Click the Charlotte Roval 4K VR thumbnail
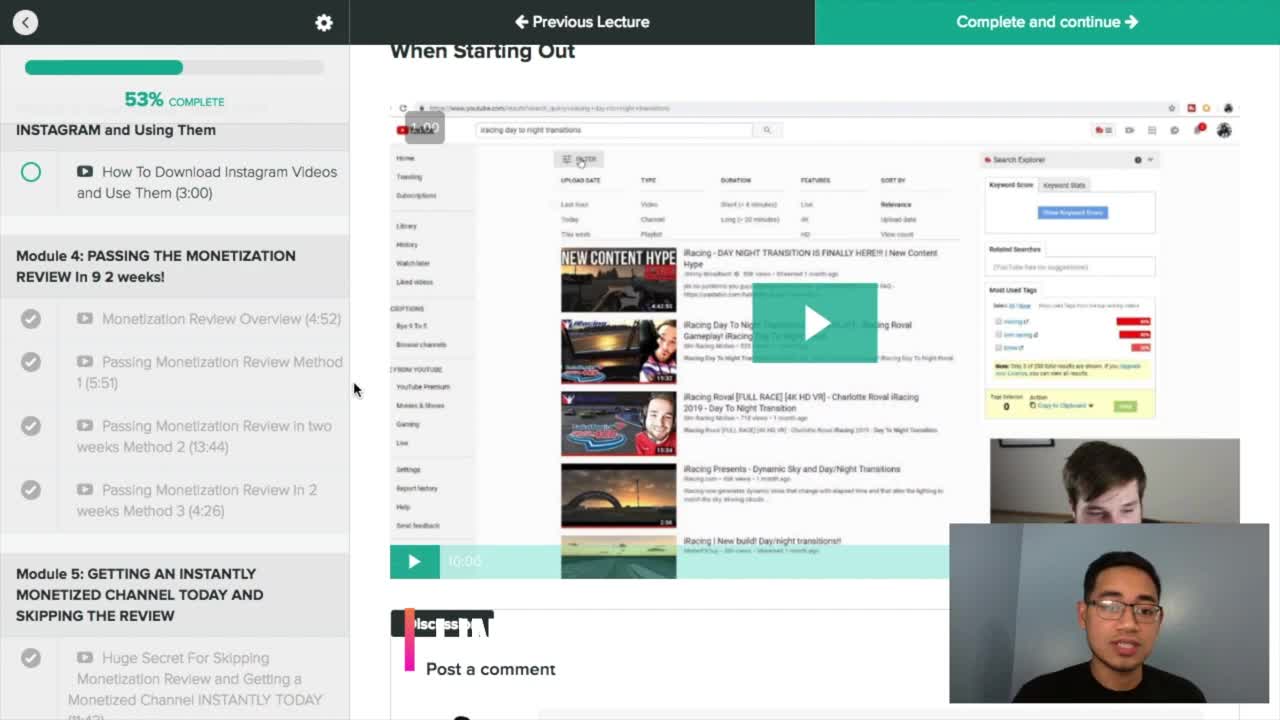The height and width of the screenshot is (720, 1280). coord(618,424)
